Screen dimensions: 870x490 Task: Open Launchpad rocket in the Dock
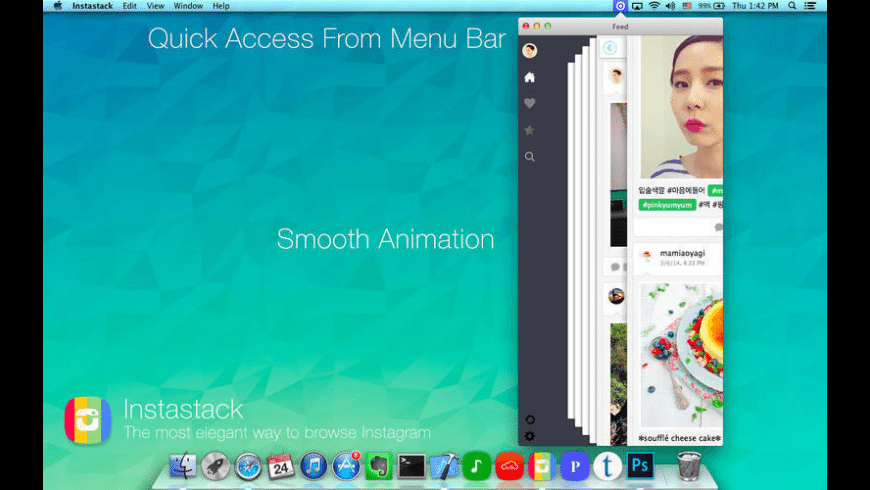coord(215,466)
